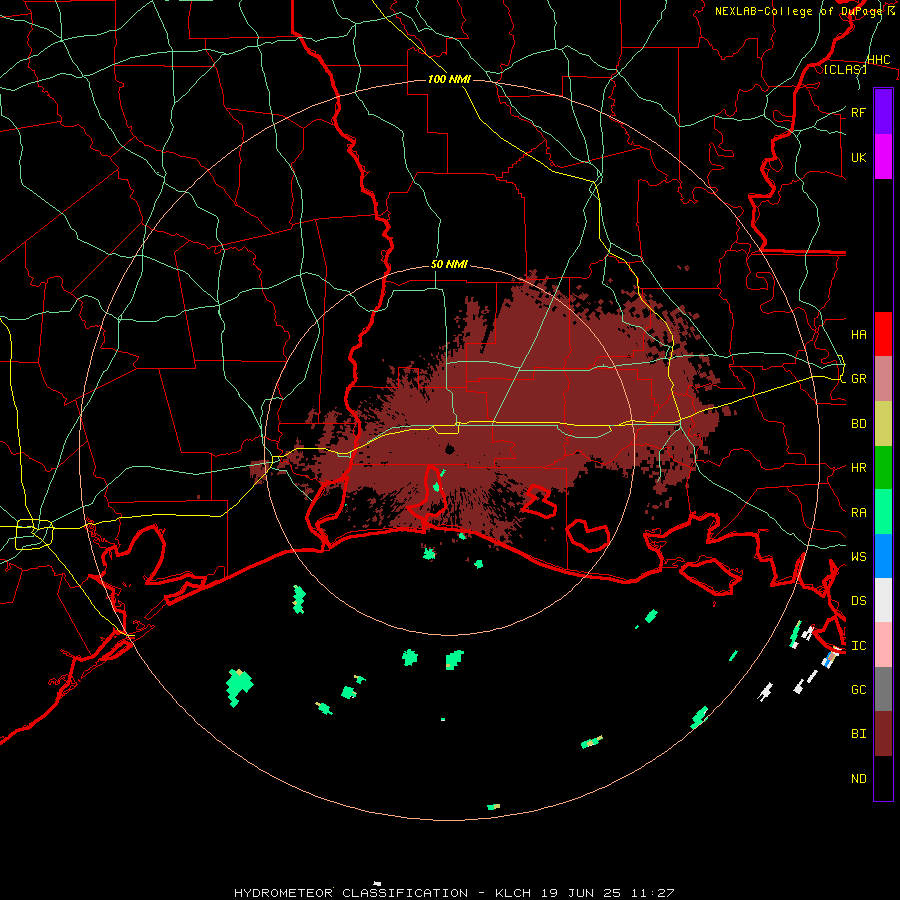Click the 'UK' legend label

858,157
